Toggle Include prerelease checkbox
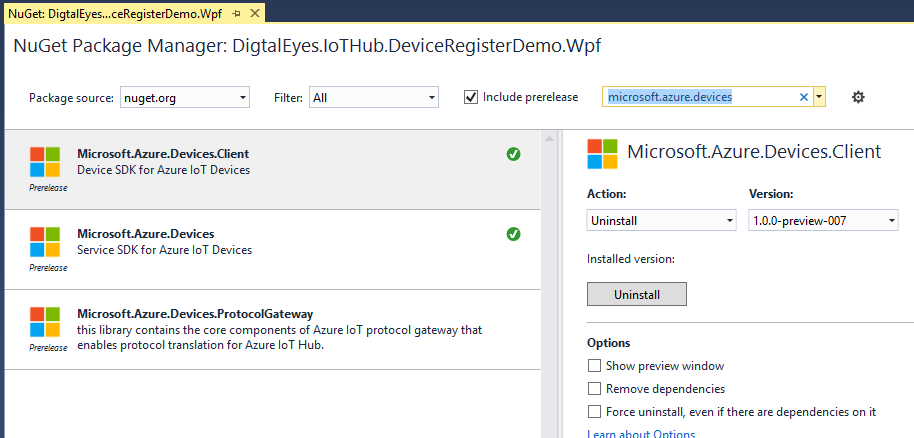The image size is (914, 438). tap(470, 97)
